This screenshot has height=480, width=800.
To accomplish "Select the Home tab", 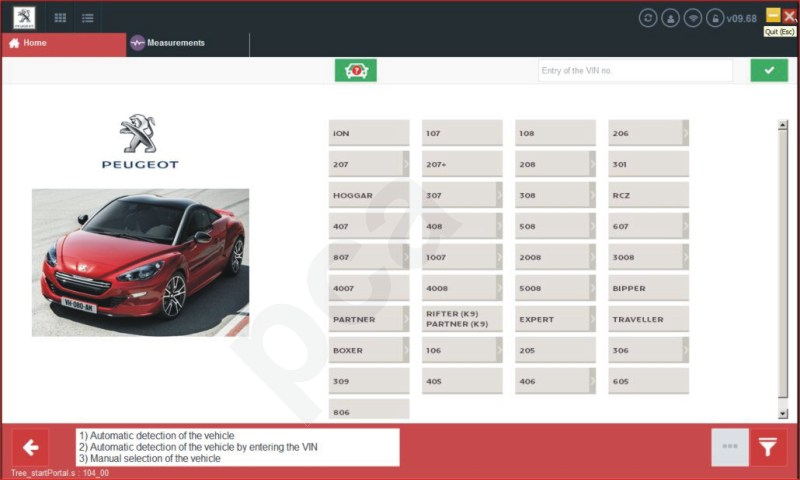I will pyautogui.click(x=64, y=44).
